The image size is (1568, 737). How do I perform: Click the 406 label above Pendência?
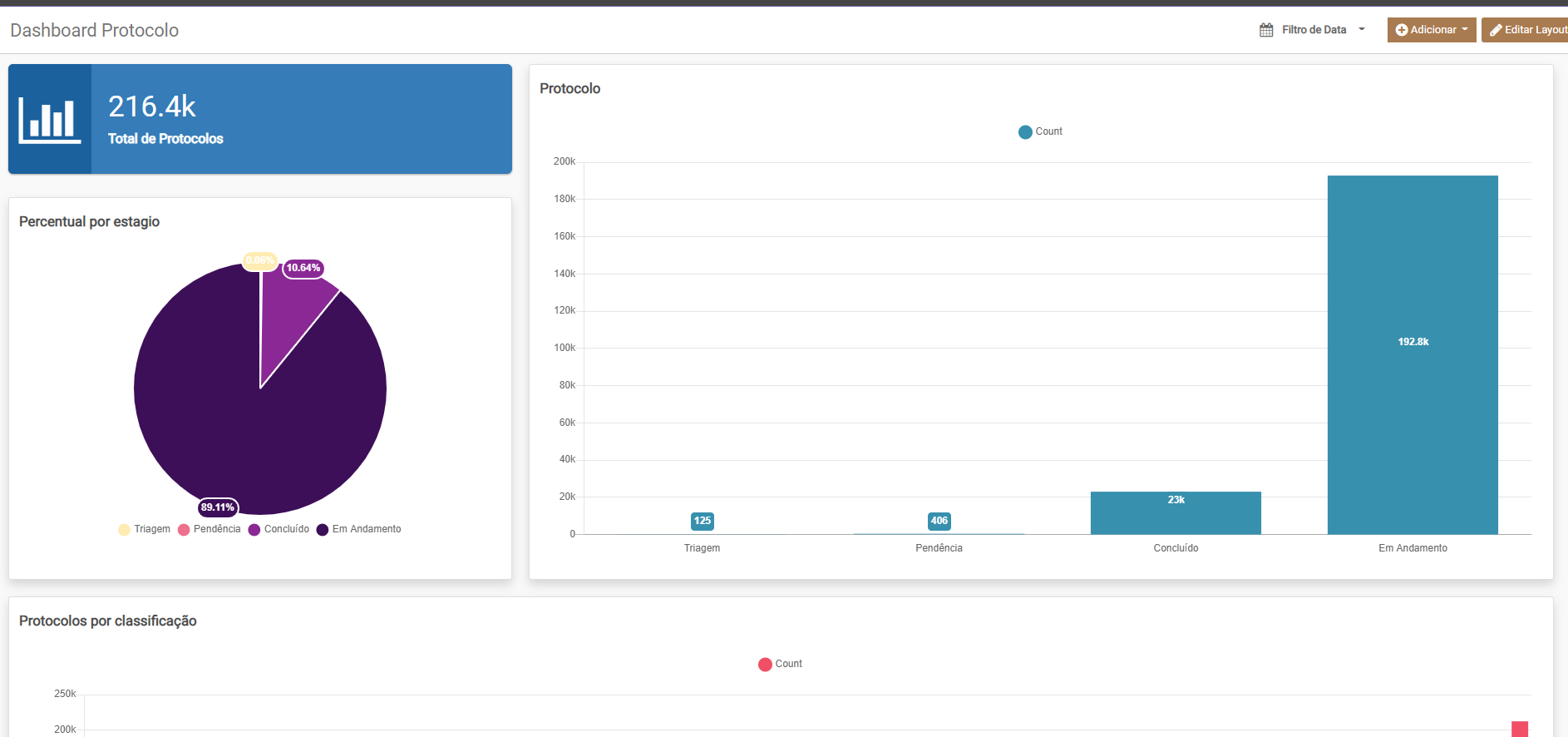tap(939, 522)
